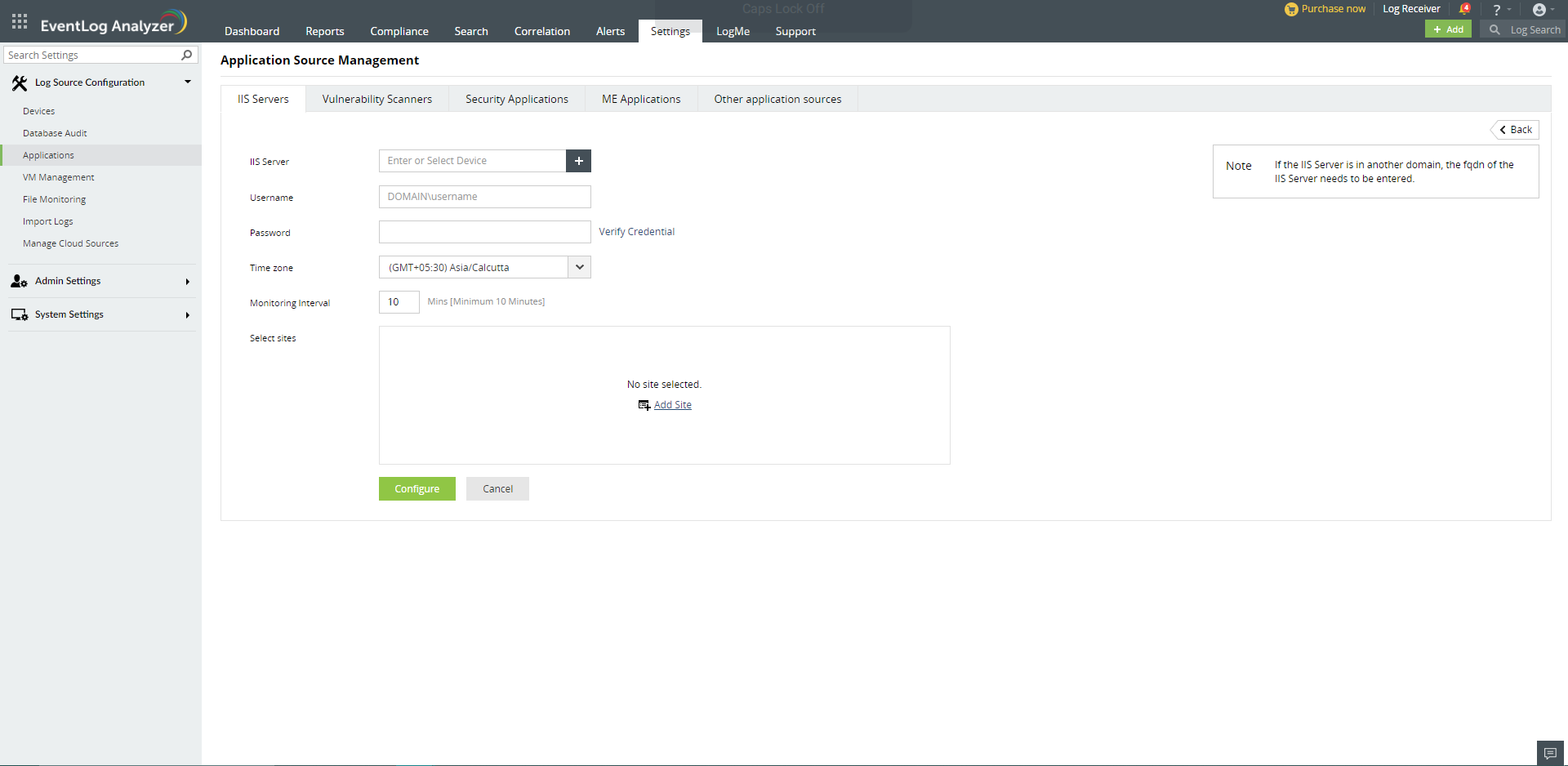Click the Monitoring Interval input field
Image resolution: width=1568 pixels, height=766 pixels.
pyautogui.click(x=398, y=301)
